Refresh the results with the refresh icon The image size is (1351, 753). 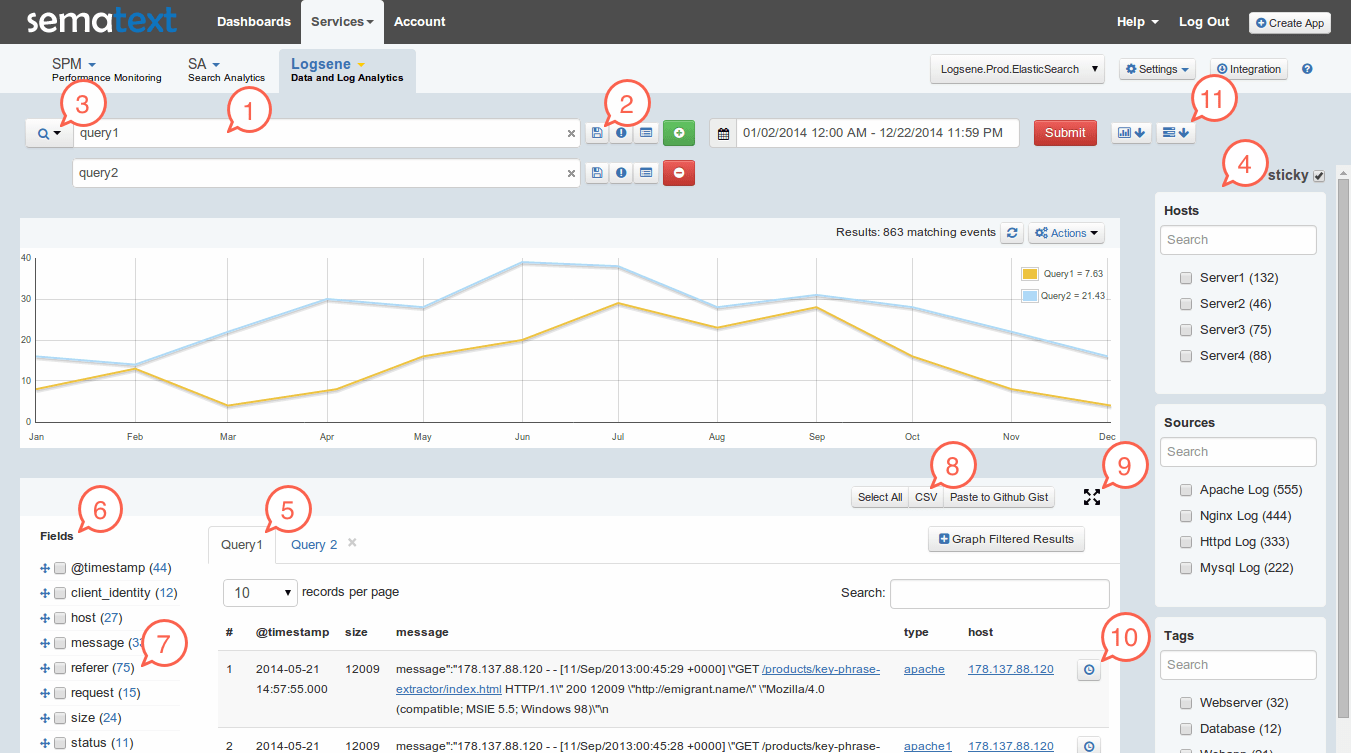click(1013, 232)
